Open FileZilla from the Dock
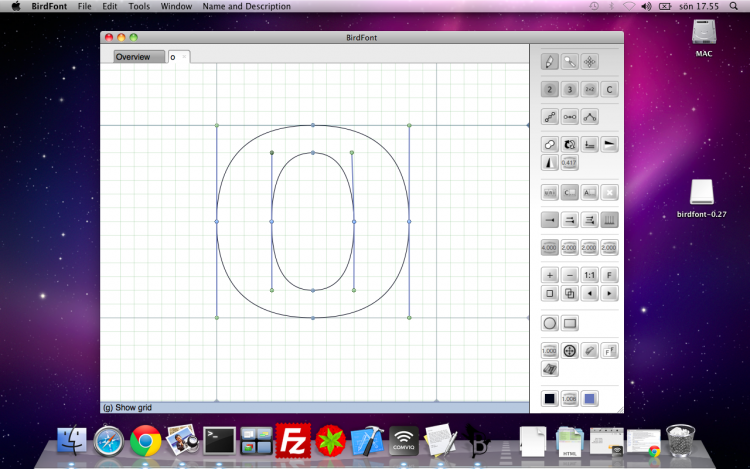 pyautogui.click(x=291, y=439)
